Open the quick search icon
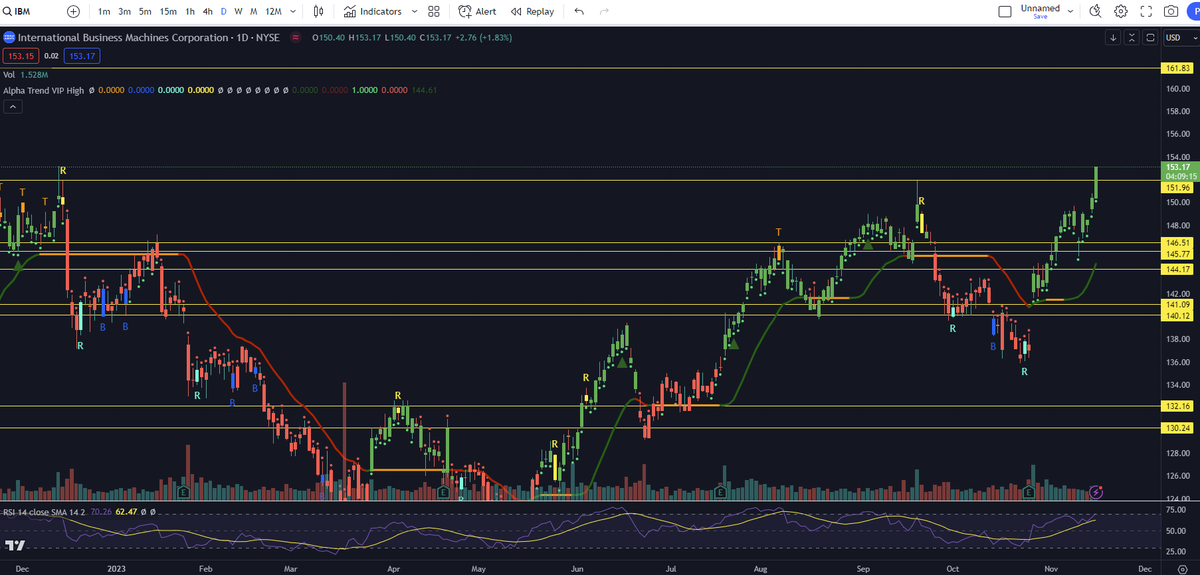Viewport: 1200px width, 575px height. click(1095, 12)
